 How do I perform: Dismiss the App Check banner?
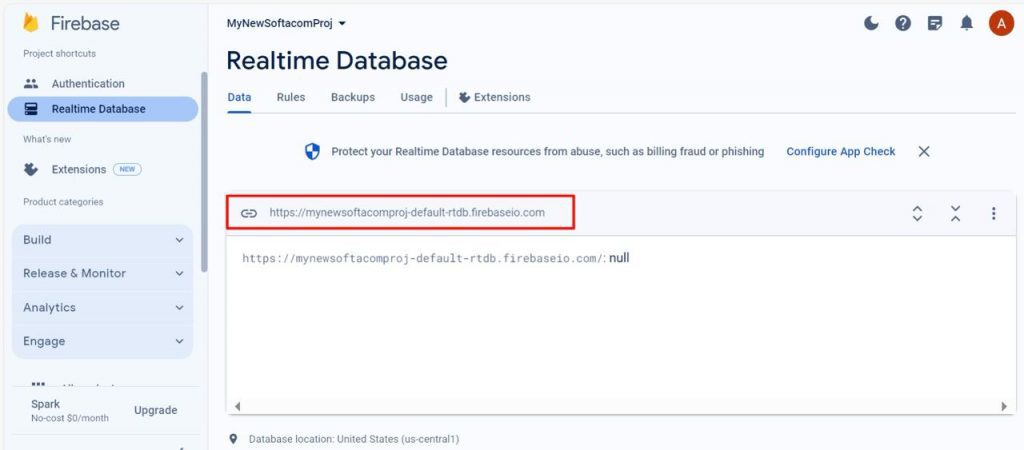point(923,152)
